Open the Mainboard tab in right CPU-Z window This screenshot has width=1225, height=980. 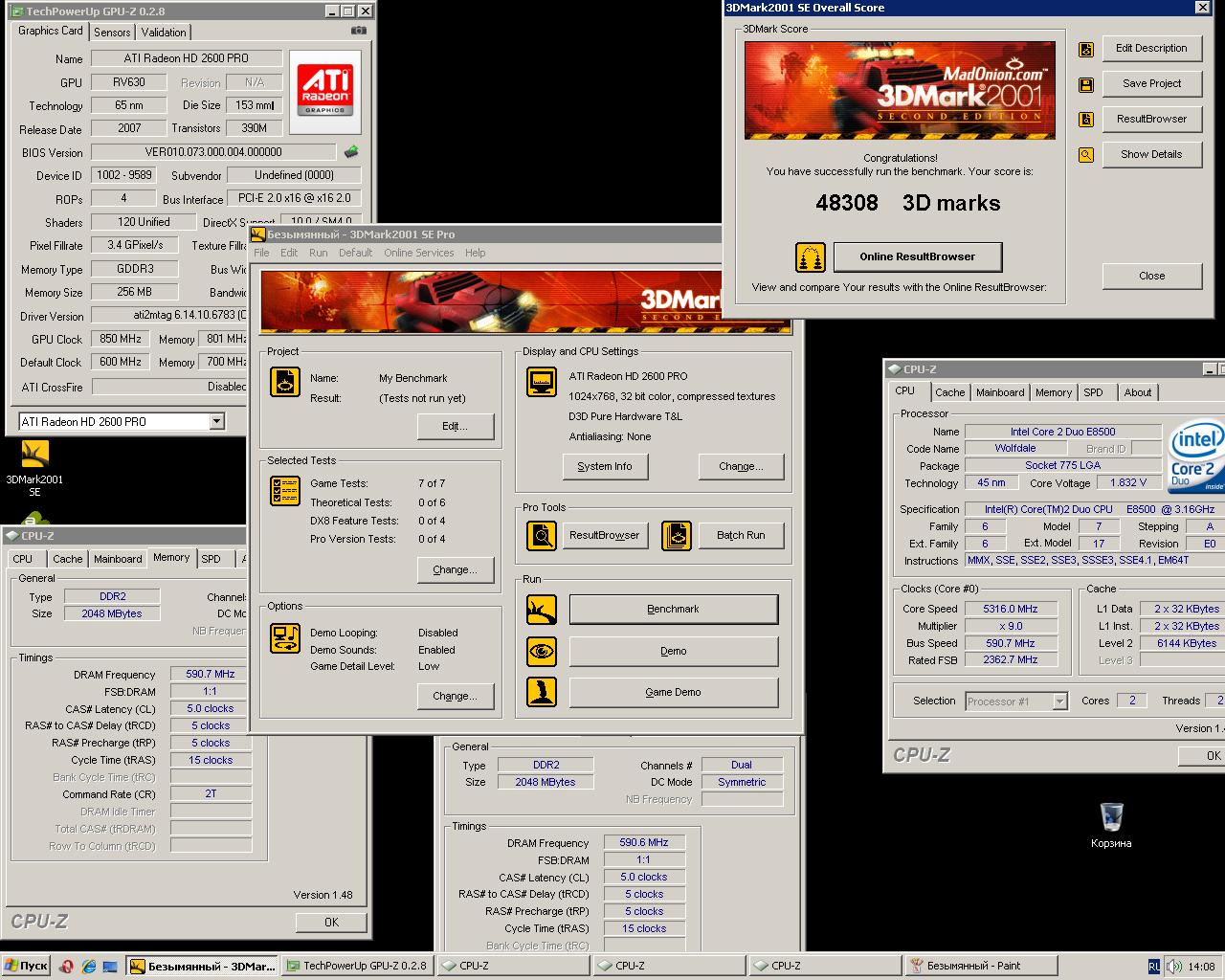pyautogui.click(x=1000, y=393)
